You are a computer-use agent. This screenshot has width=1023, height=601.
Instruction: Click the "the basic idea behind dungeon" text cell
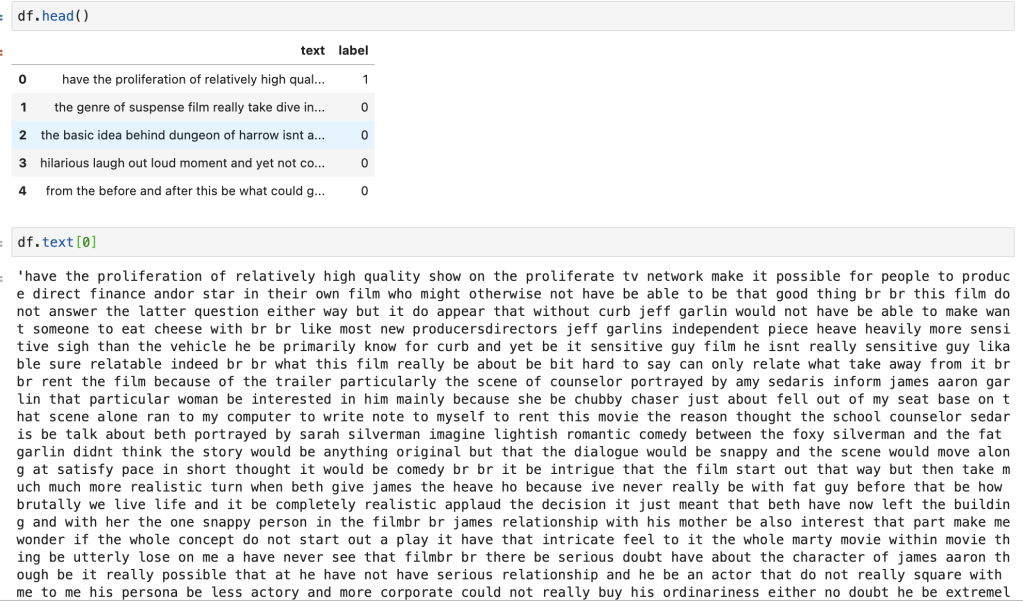183,135
